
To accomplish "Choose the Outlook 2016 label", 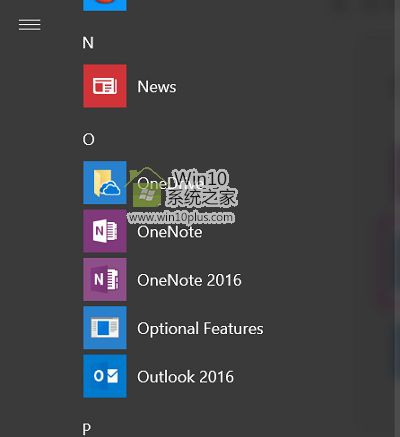I will (x=186, y=377).
